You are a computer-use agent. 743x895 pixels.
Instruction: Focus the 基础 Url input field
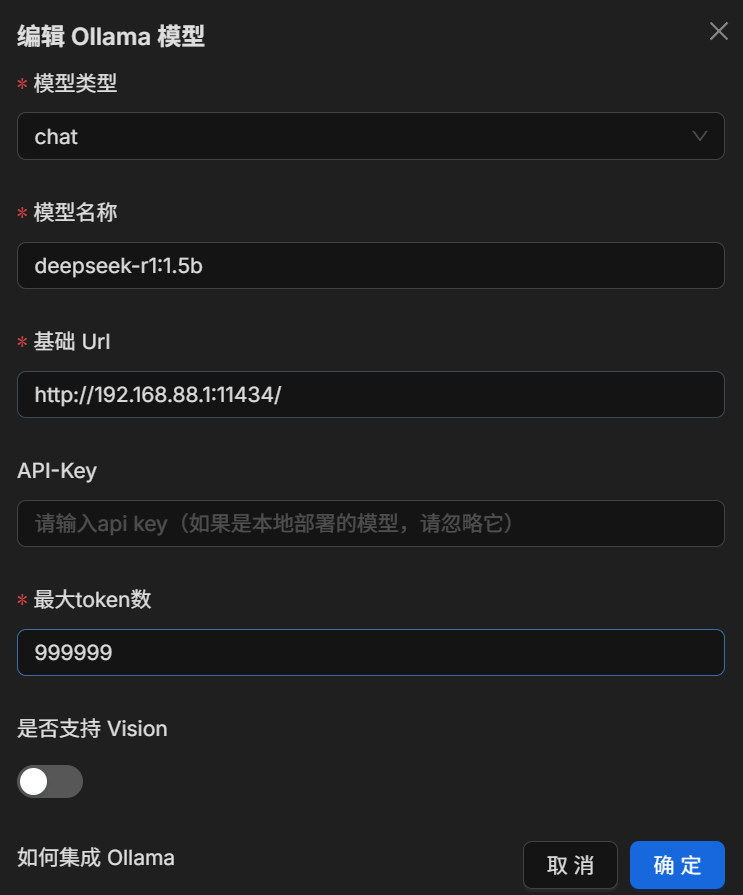click(x=370, y=394)
